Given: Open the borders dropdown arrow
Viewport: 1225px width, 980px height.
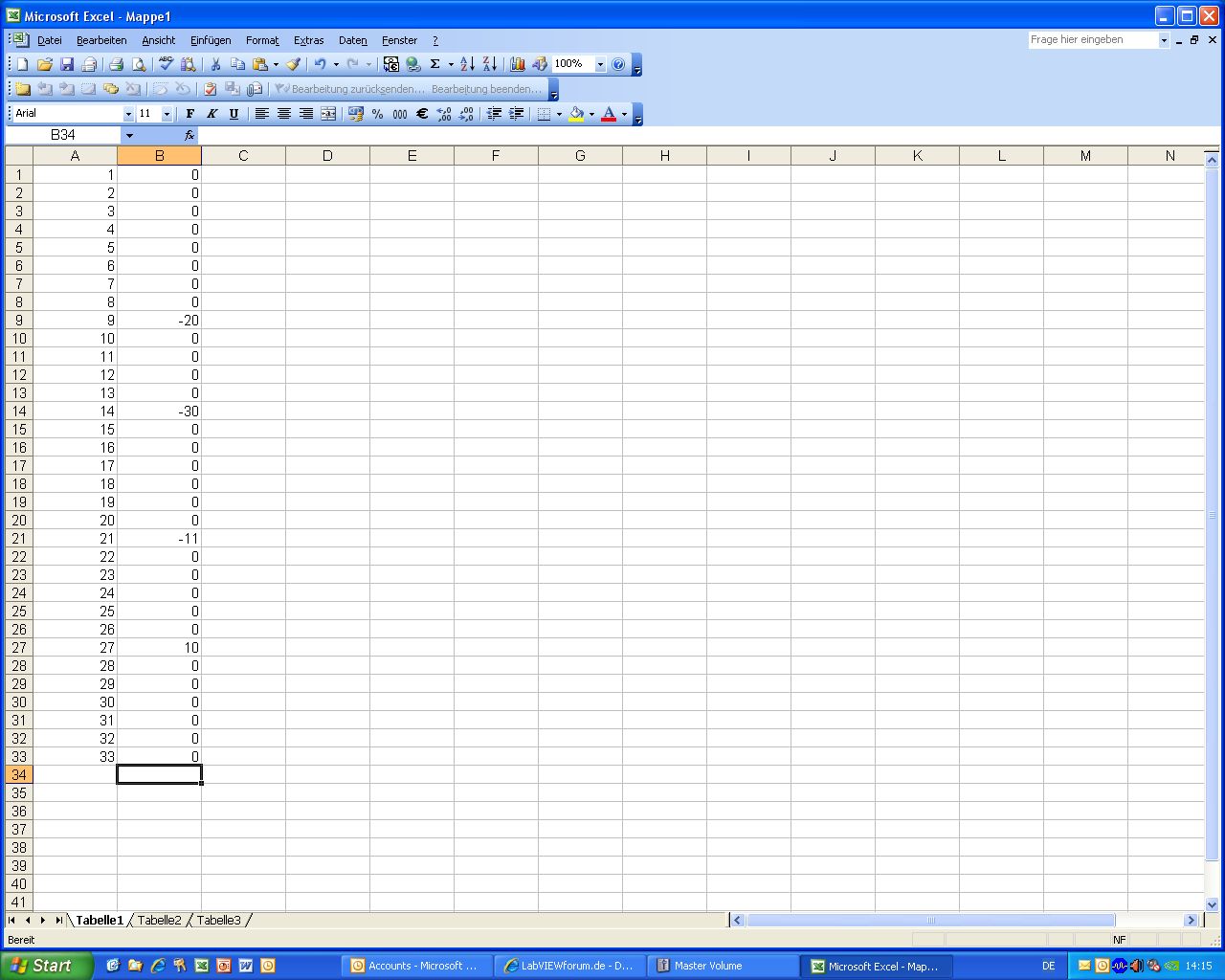Looking at the screenshot, I should pos(560,114).
